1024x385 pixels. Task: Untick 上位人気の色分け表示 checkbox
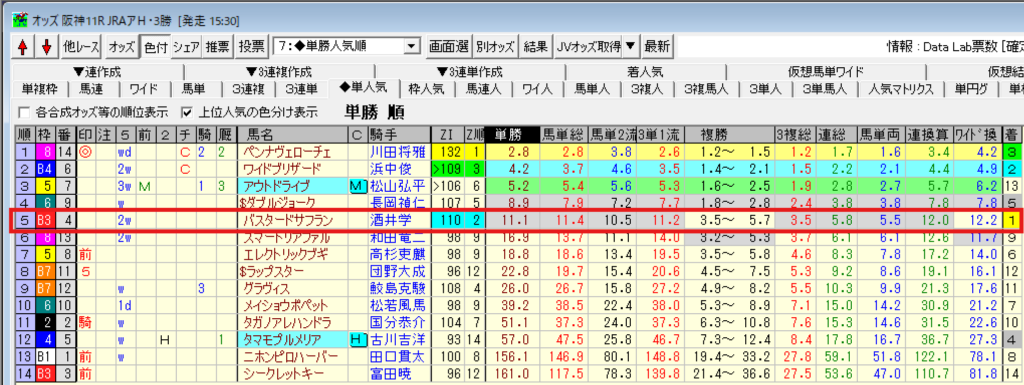tap(187, 112)
